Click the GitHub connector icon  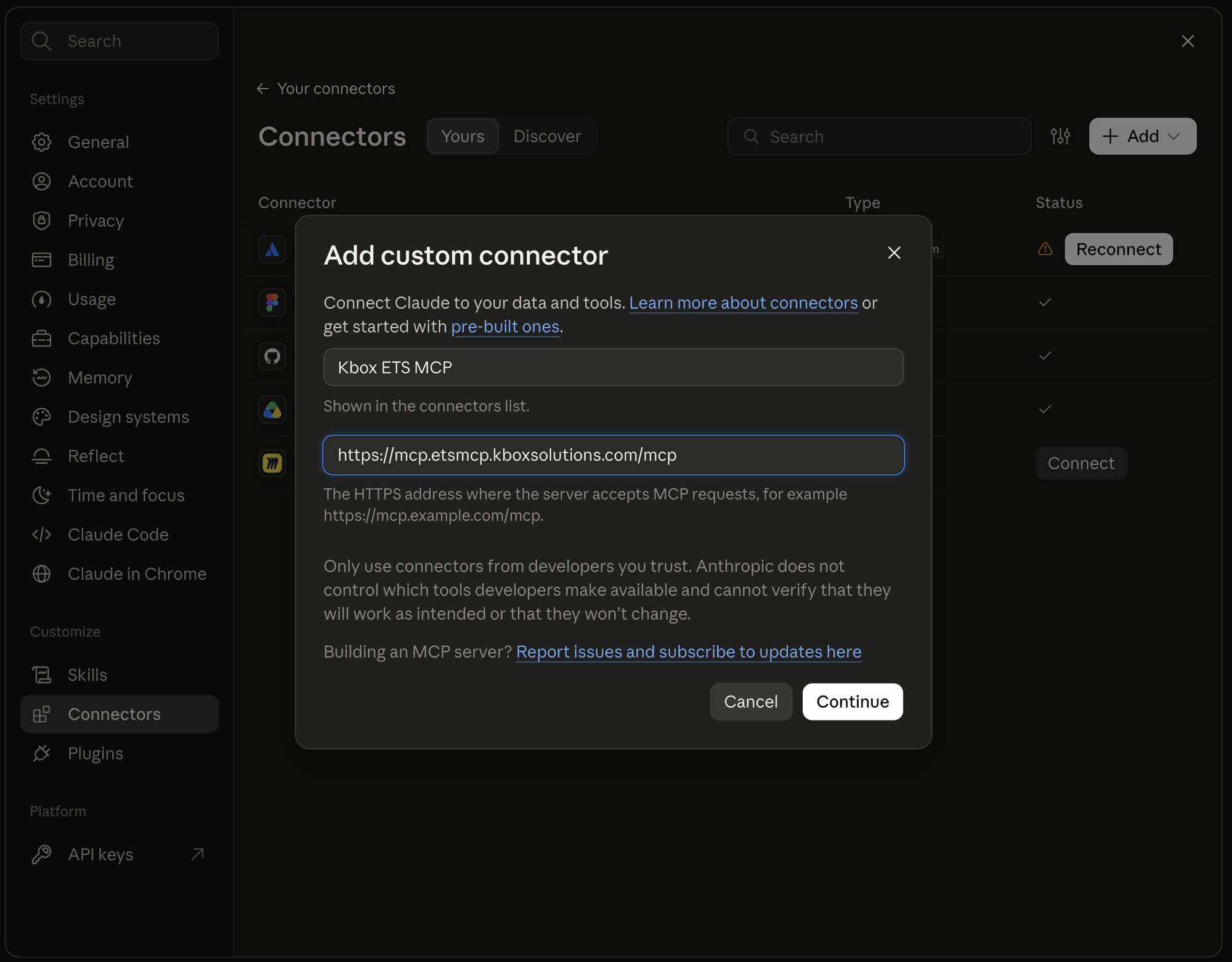click(x=272, y=356)
